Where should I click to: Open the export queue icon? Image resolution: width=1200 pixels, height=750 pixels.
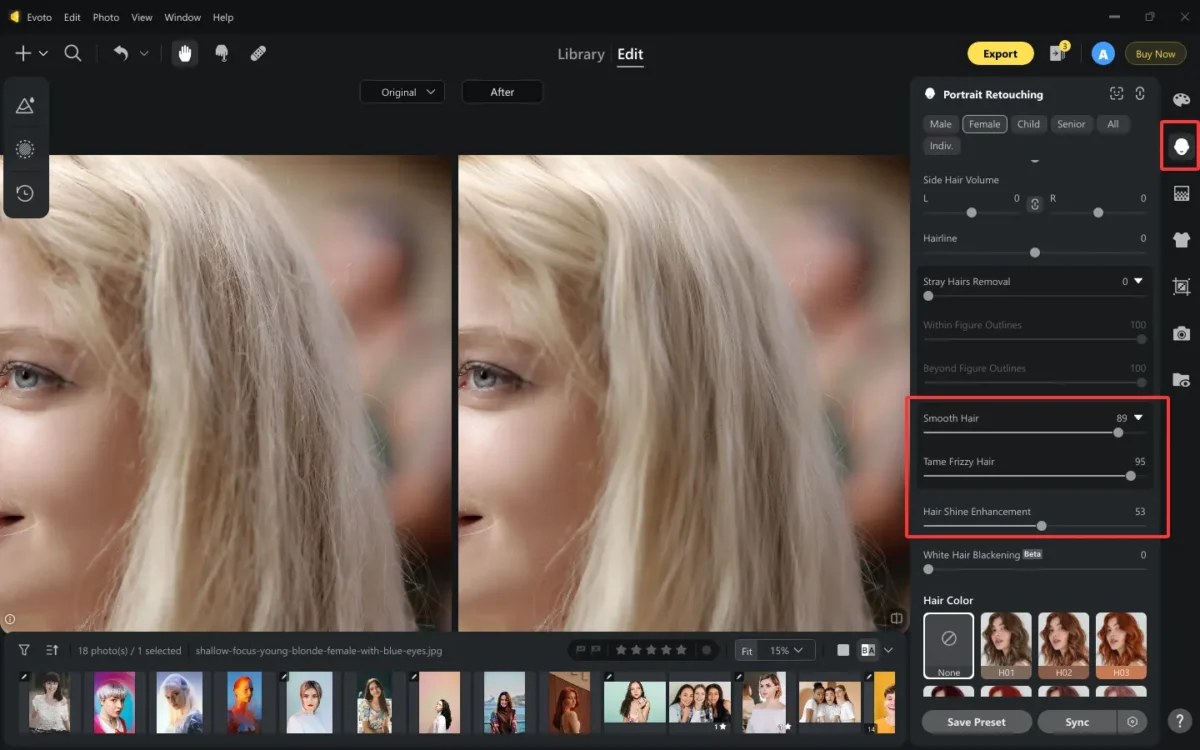pos(1058,53)
